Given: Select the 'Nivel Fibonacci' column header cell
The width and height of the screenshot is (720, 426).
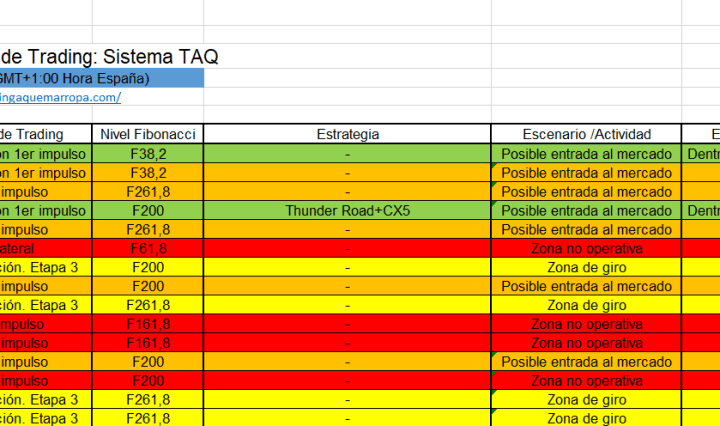Looking at the screenshot, I should [148, 134].
